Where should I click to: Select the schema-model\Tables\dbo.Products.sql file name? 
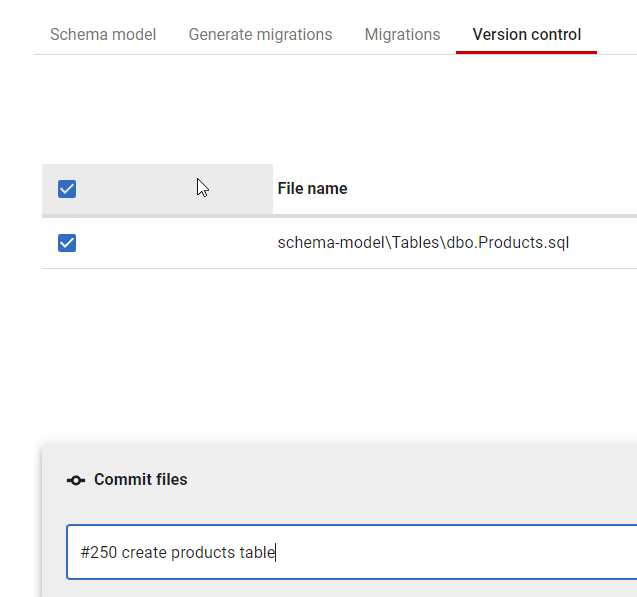[423, 243]
